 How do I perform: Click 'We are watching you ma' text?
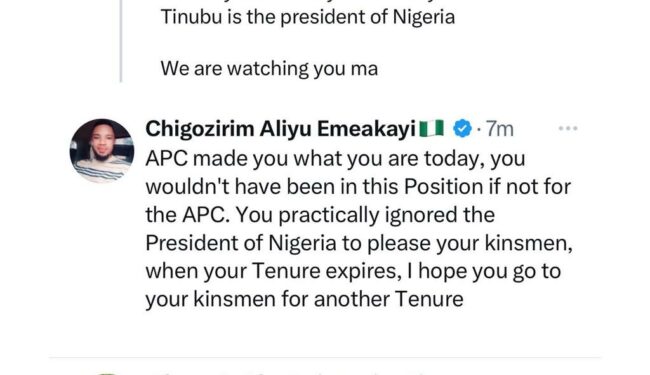[269, 69]
